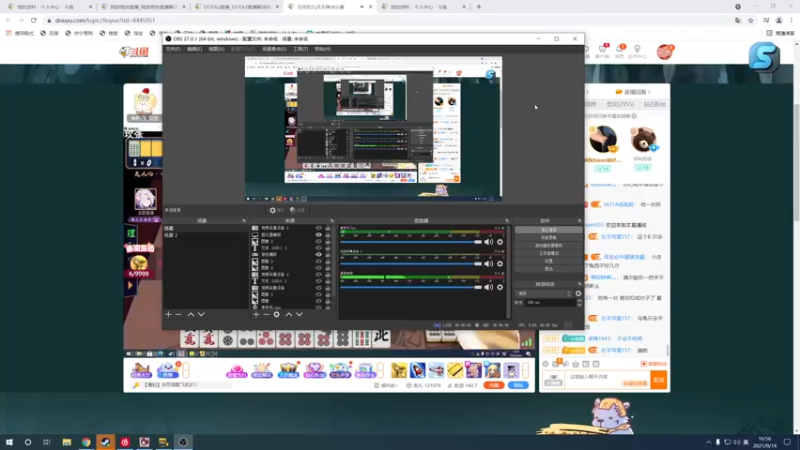Adjust transition duration stepper arrows
The height and width of the screenshot is (450, 800).
579,303
